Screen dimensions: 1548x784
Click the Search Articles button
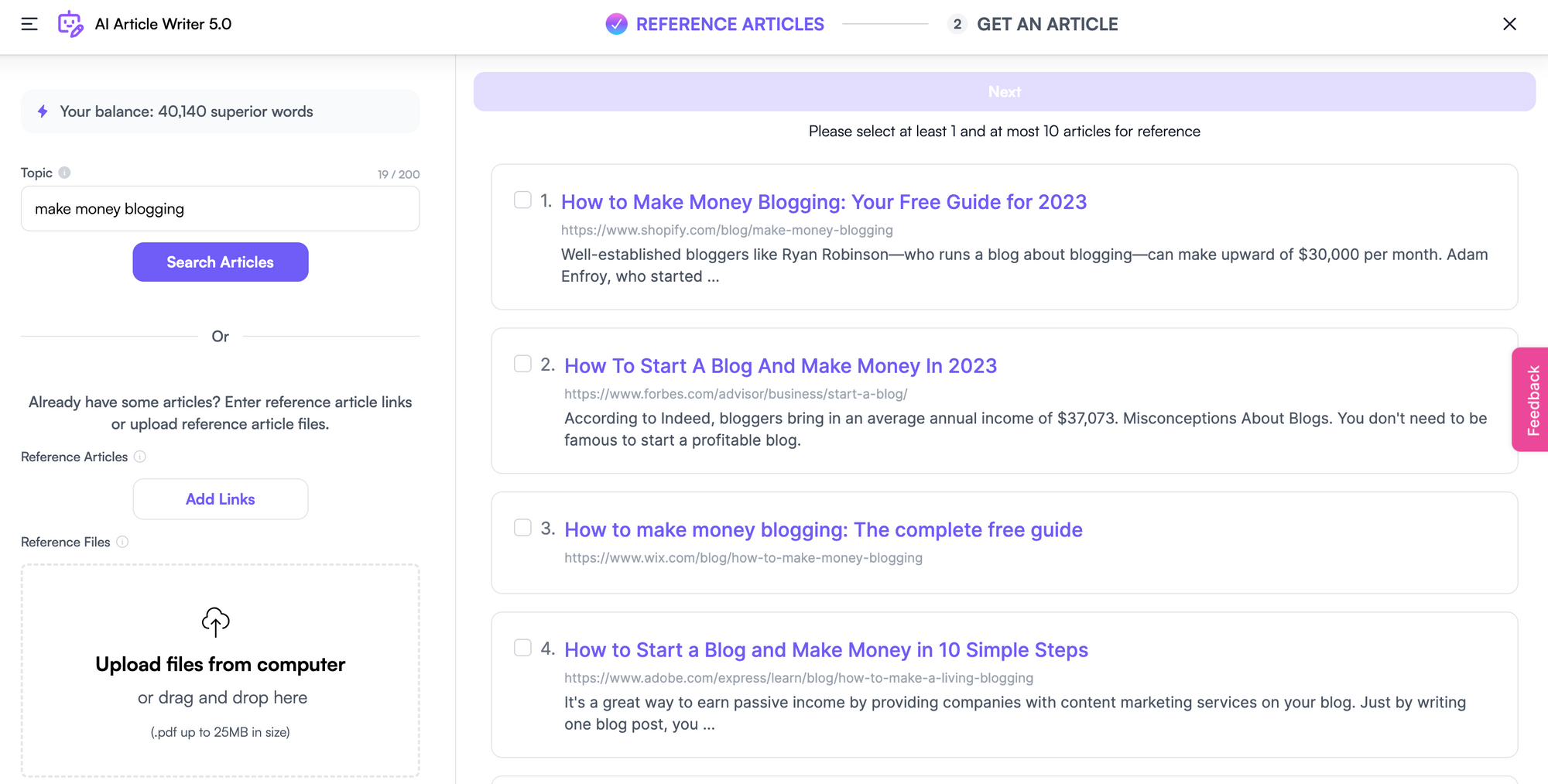[x=220, y=262]
